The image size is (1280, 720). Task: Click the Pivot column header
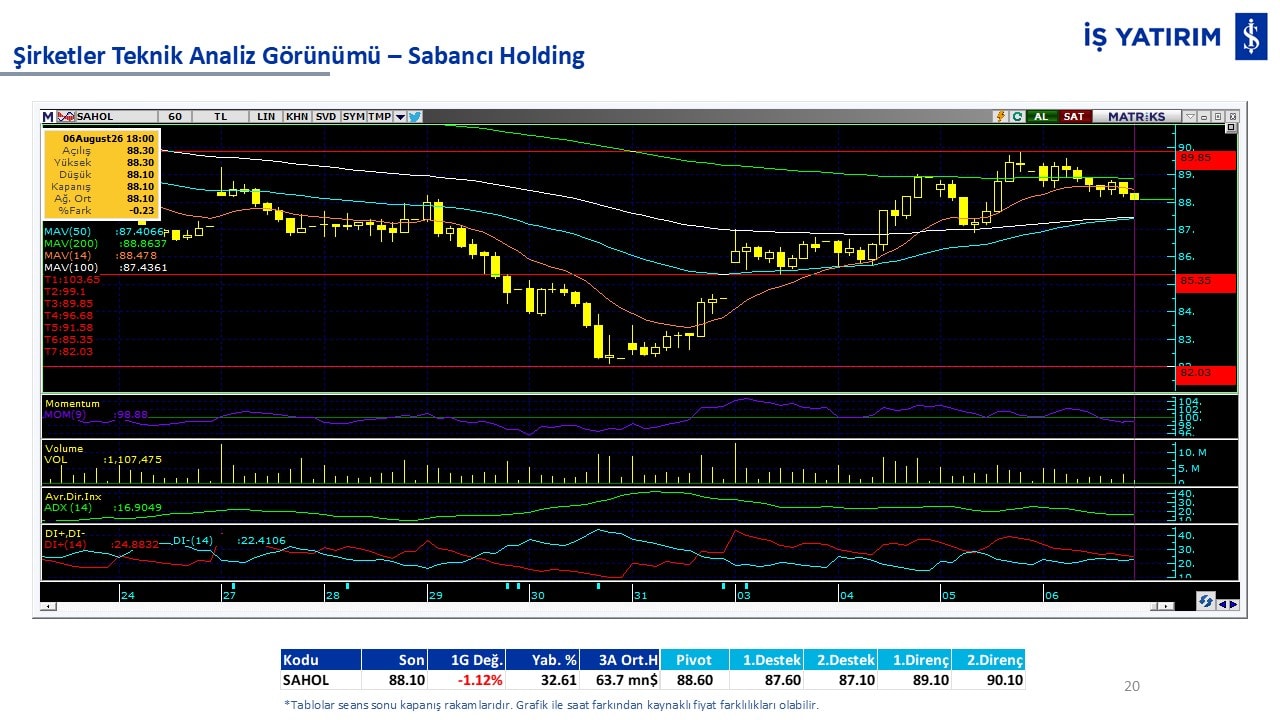694,660
